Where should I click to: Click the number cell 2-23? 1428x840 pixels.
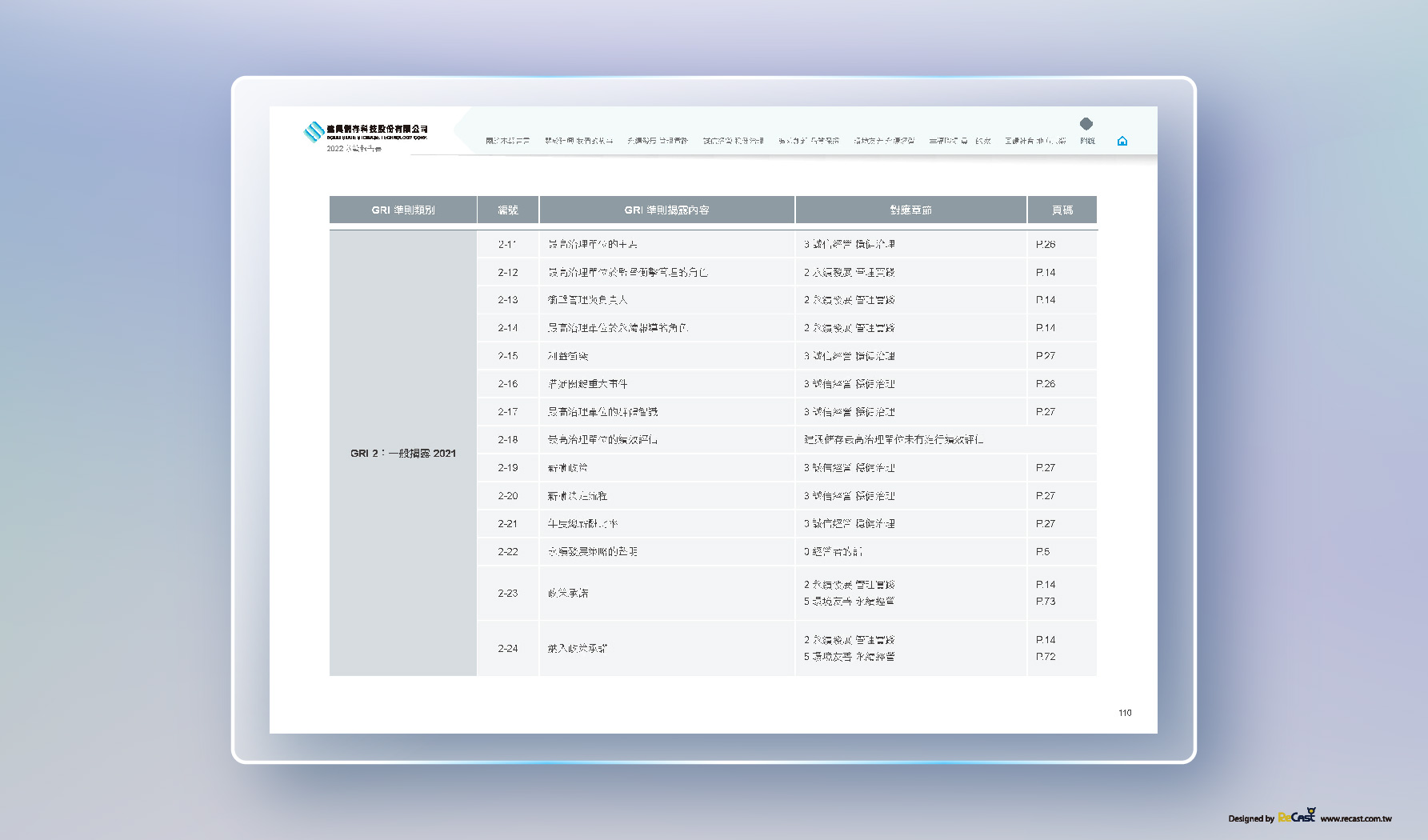(x=508, y=593)
